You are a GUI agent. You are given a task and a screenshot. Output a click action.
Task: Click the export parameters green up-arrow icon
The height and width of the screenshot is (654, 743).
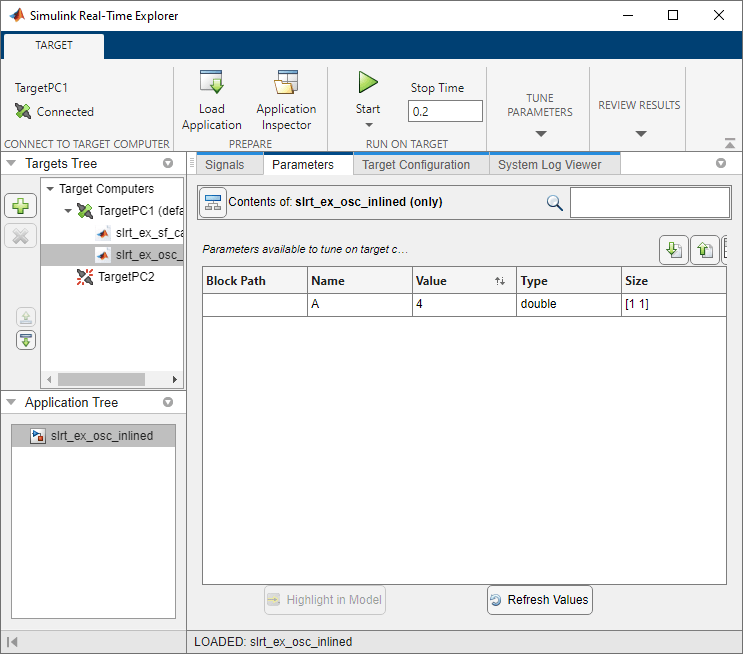click(705, 249)
